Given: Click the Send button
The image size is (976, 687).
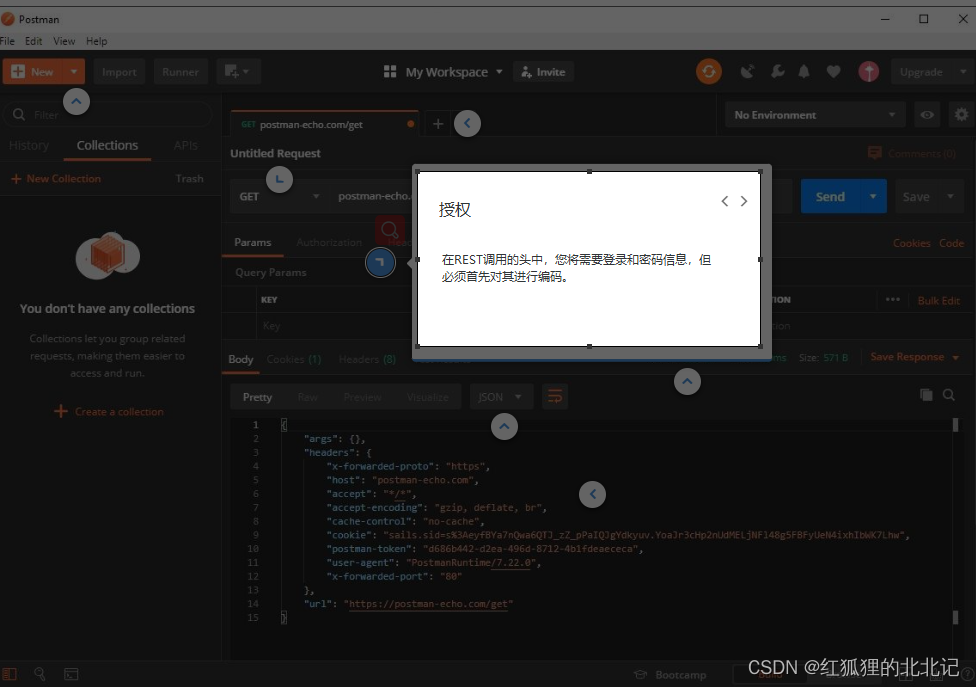Looking at the screenshot, I should [x=830, y=196].
